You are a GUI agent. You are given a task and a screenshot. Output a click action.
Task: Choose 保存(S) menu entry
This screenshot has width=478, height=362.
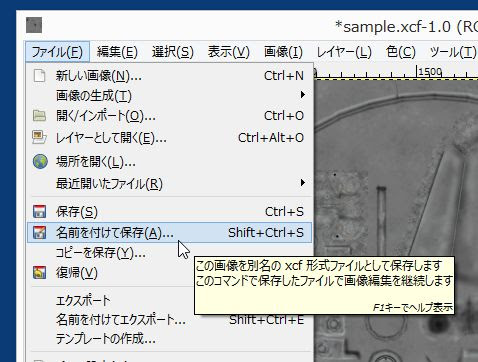[x=169, y=212]
